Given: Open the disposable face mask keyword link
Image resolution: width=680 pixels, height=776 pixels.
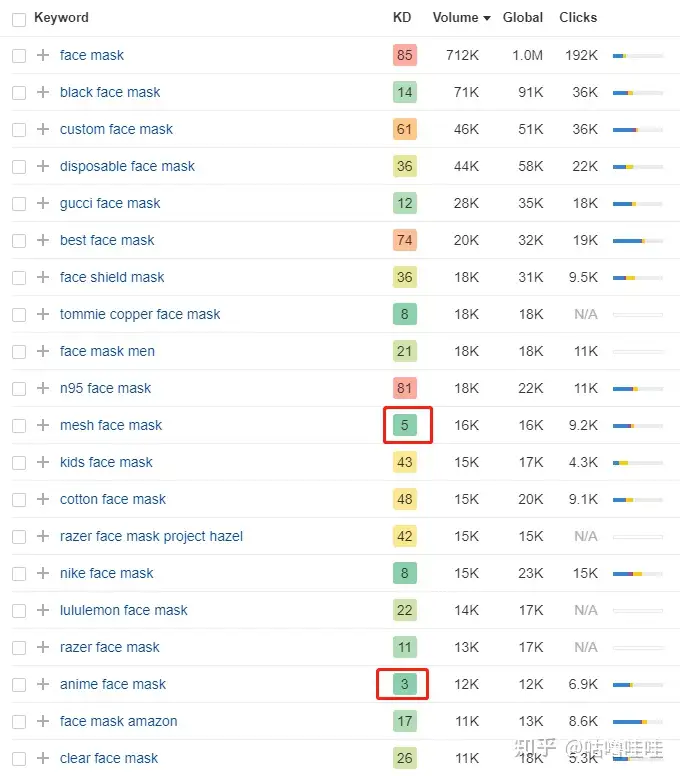Looking at the screenshot, I should pyautogui.click(x=127, y=166).
